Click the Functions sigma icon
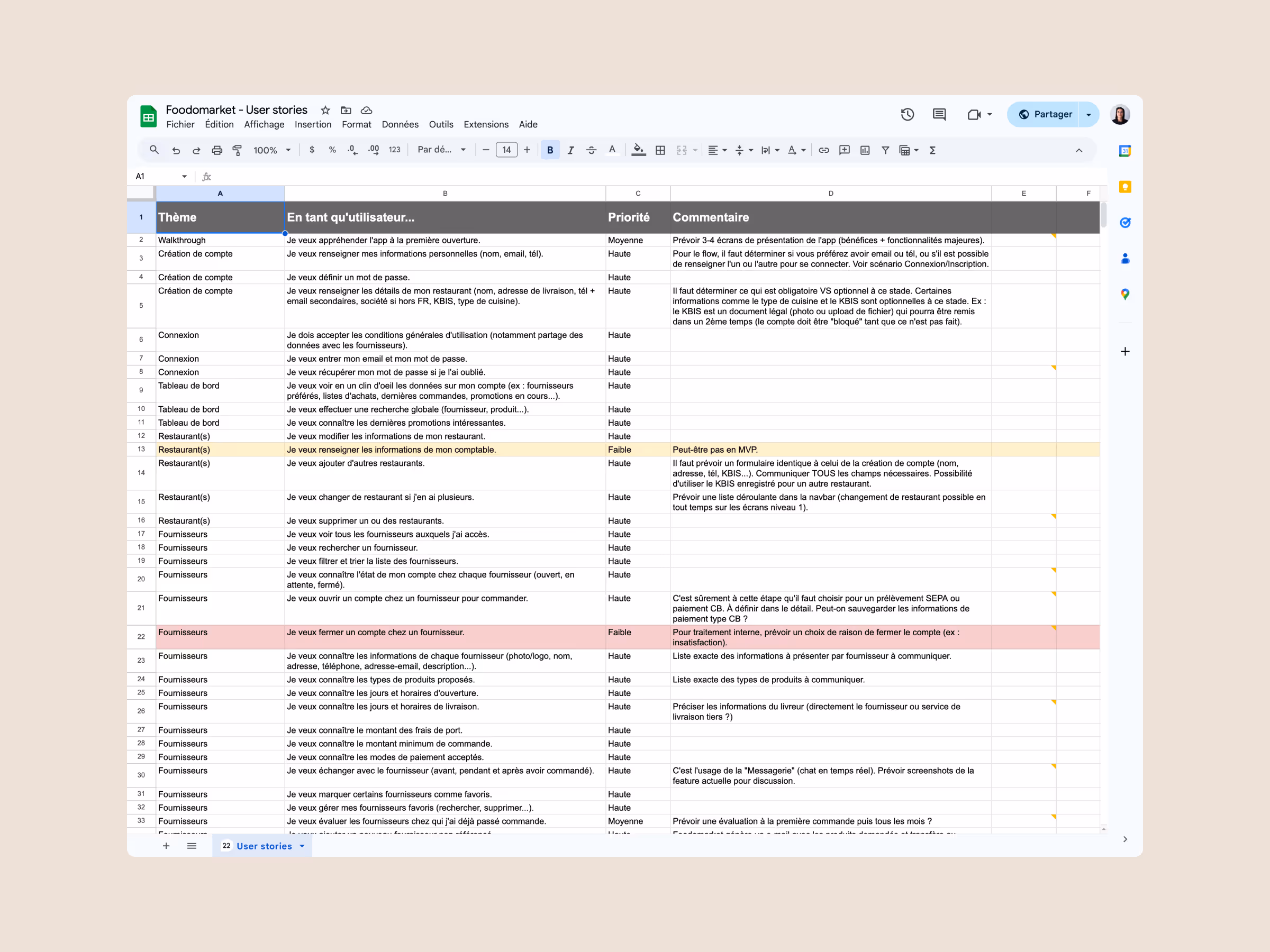Screen dimensions: 1270x952 (x=932, y=150)
